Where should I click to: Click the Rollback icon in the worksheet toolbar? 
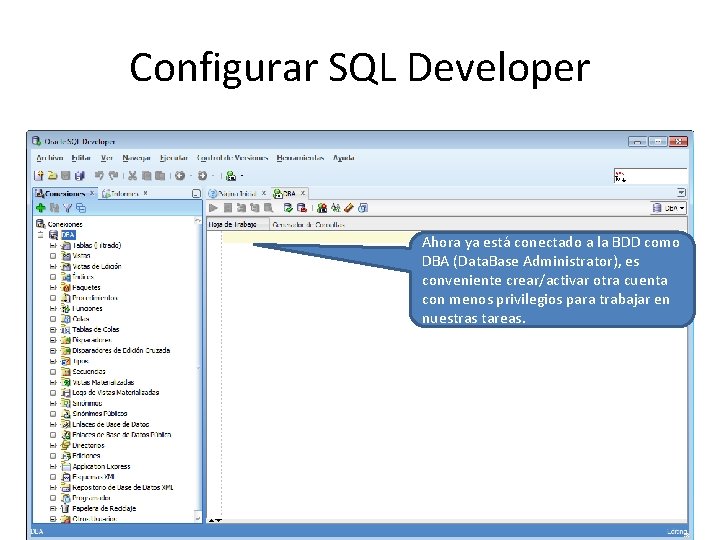tap(302, 208)
